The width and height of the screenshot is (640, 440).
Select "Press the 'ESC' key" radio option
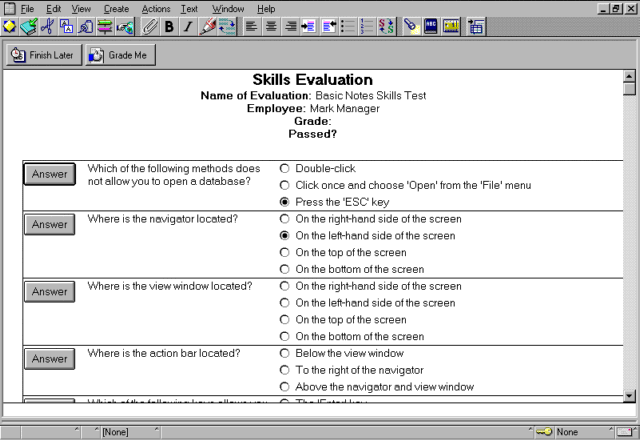pos(284,202)
